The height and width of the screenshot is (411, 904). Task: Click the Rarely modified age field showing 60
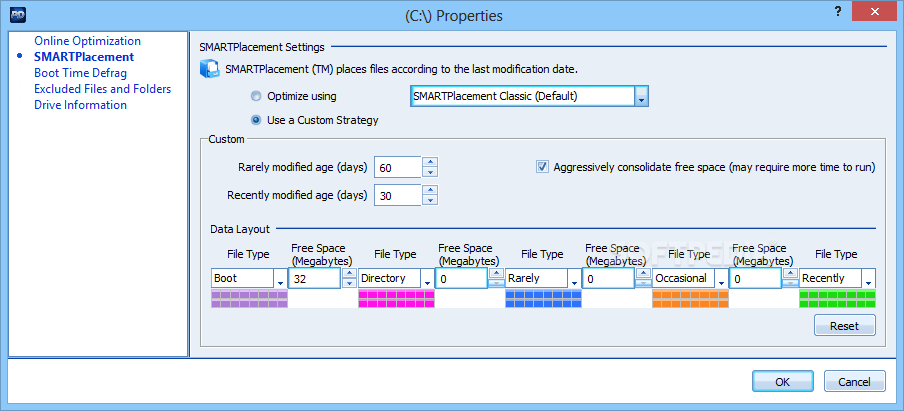(x=398, y=168)
